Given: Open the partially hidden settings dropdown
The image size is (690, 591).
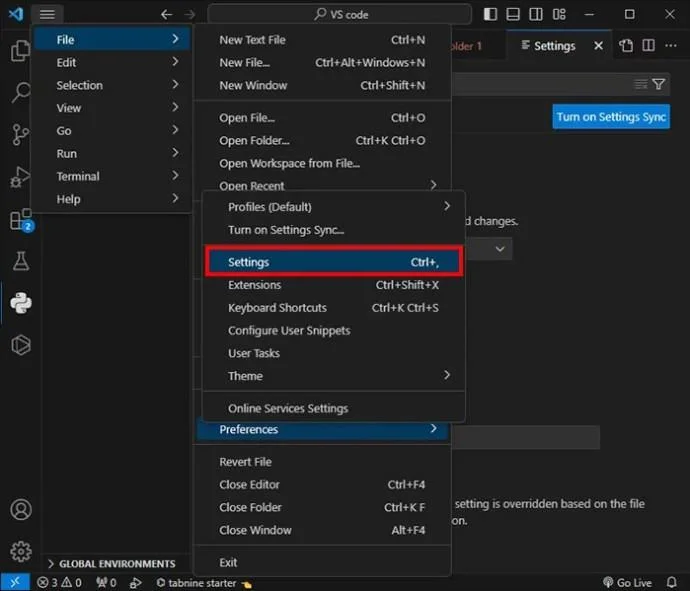Looking at the screenshot, I should point(489,249).
